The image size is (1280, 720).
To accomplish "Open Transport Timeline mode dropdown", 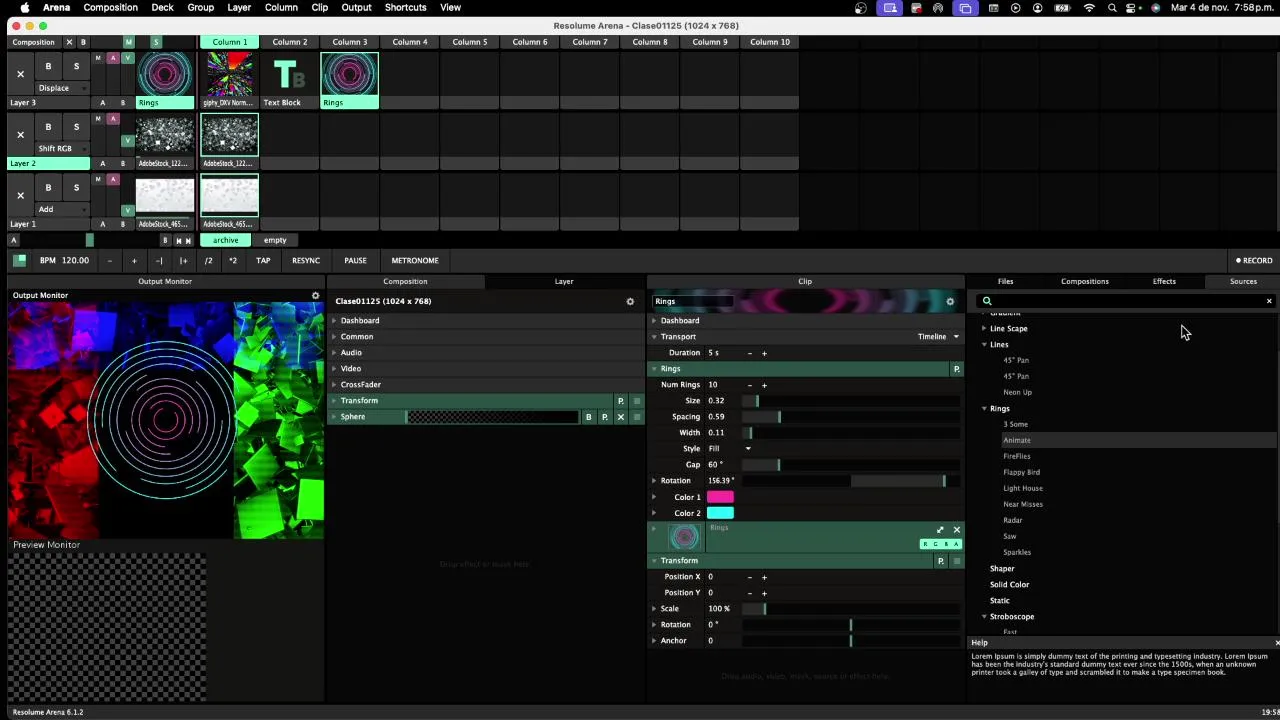I will tap(938, 337).
